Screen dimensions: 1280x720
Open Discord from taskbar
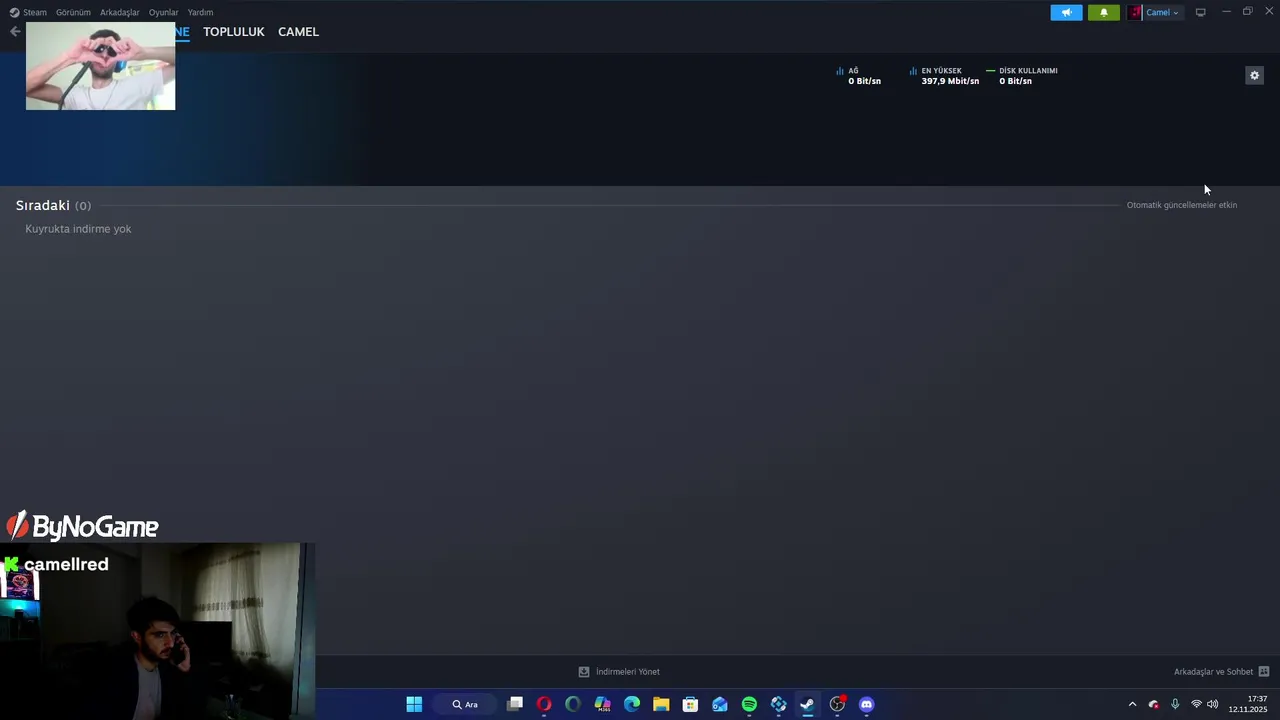click(x=866, y=704)
